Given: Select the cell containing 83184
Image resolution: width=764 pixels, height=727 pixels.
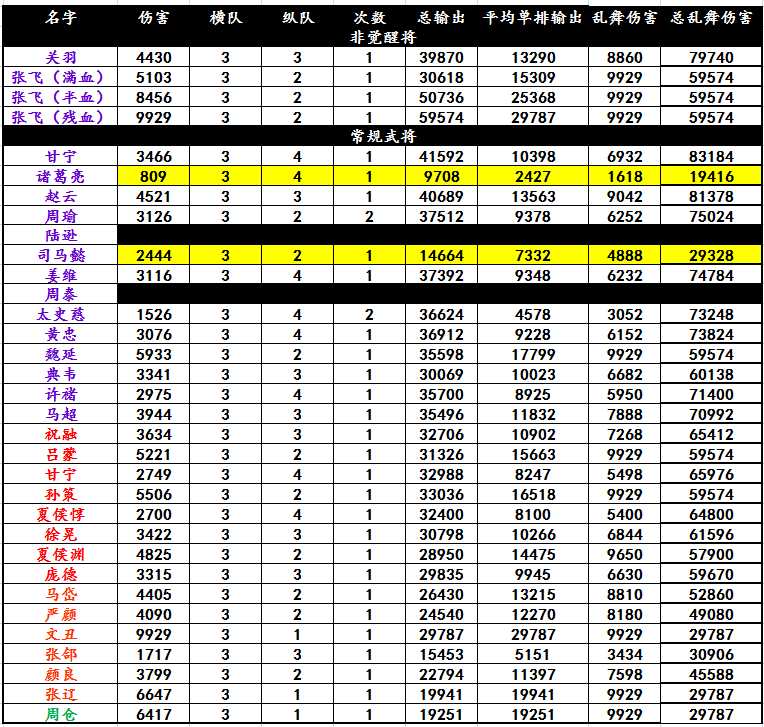Looking at the screenshot, I should pyautogui.click(x=711, y=156).
